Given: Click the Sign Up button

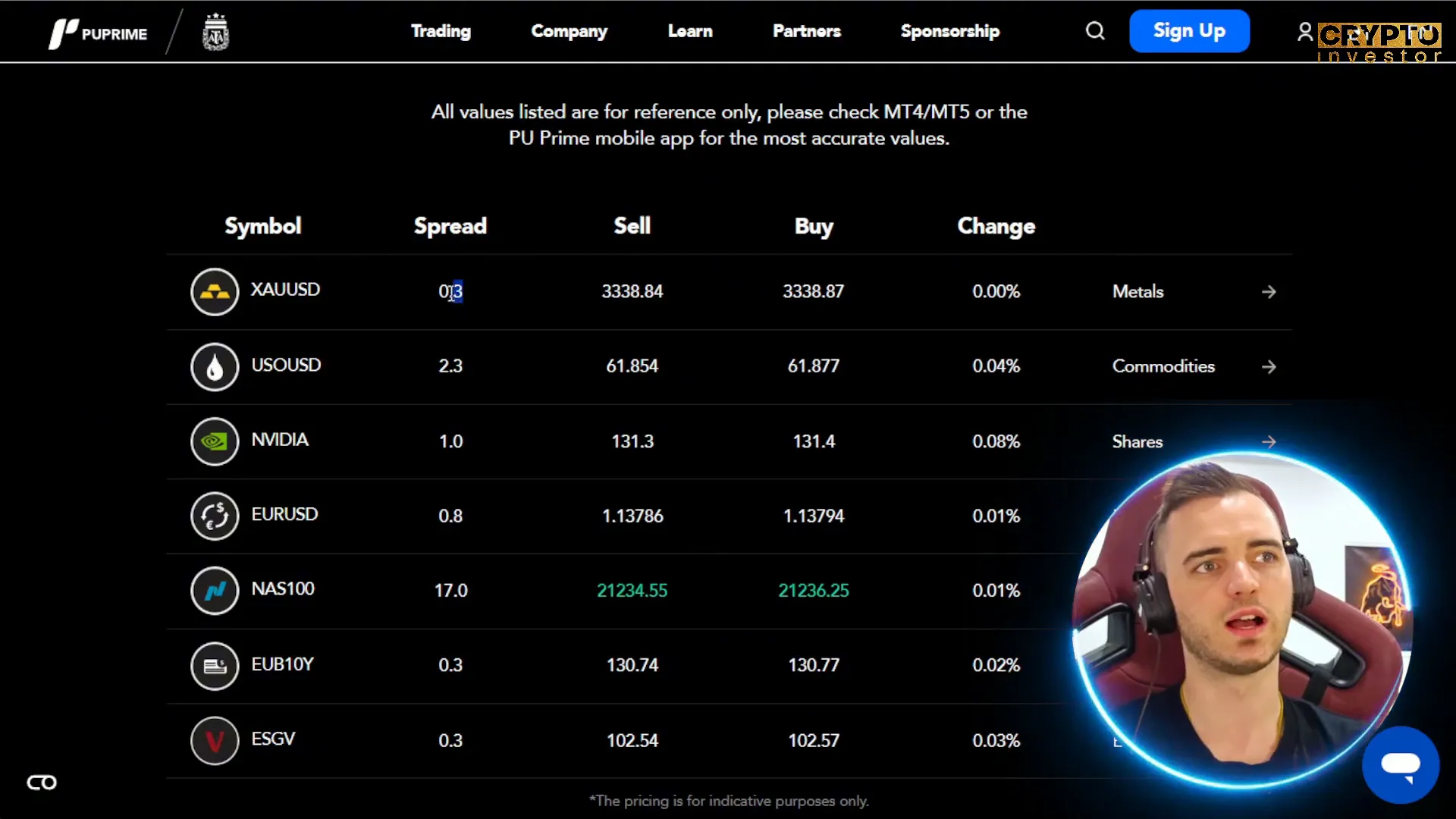Looking at the screenshot, I should 1189,31.
